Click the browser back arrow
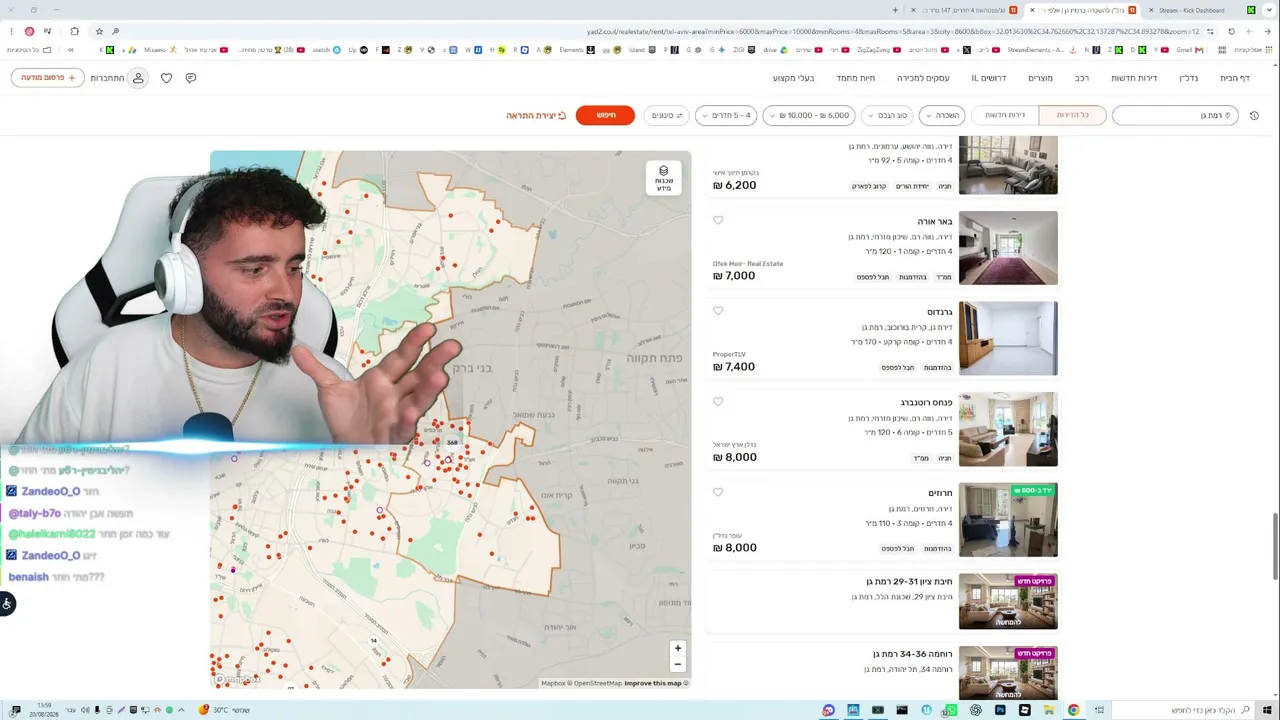The width and height of the screenshot is (1280, 720). tap(1266, 31)
